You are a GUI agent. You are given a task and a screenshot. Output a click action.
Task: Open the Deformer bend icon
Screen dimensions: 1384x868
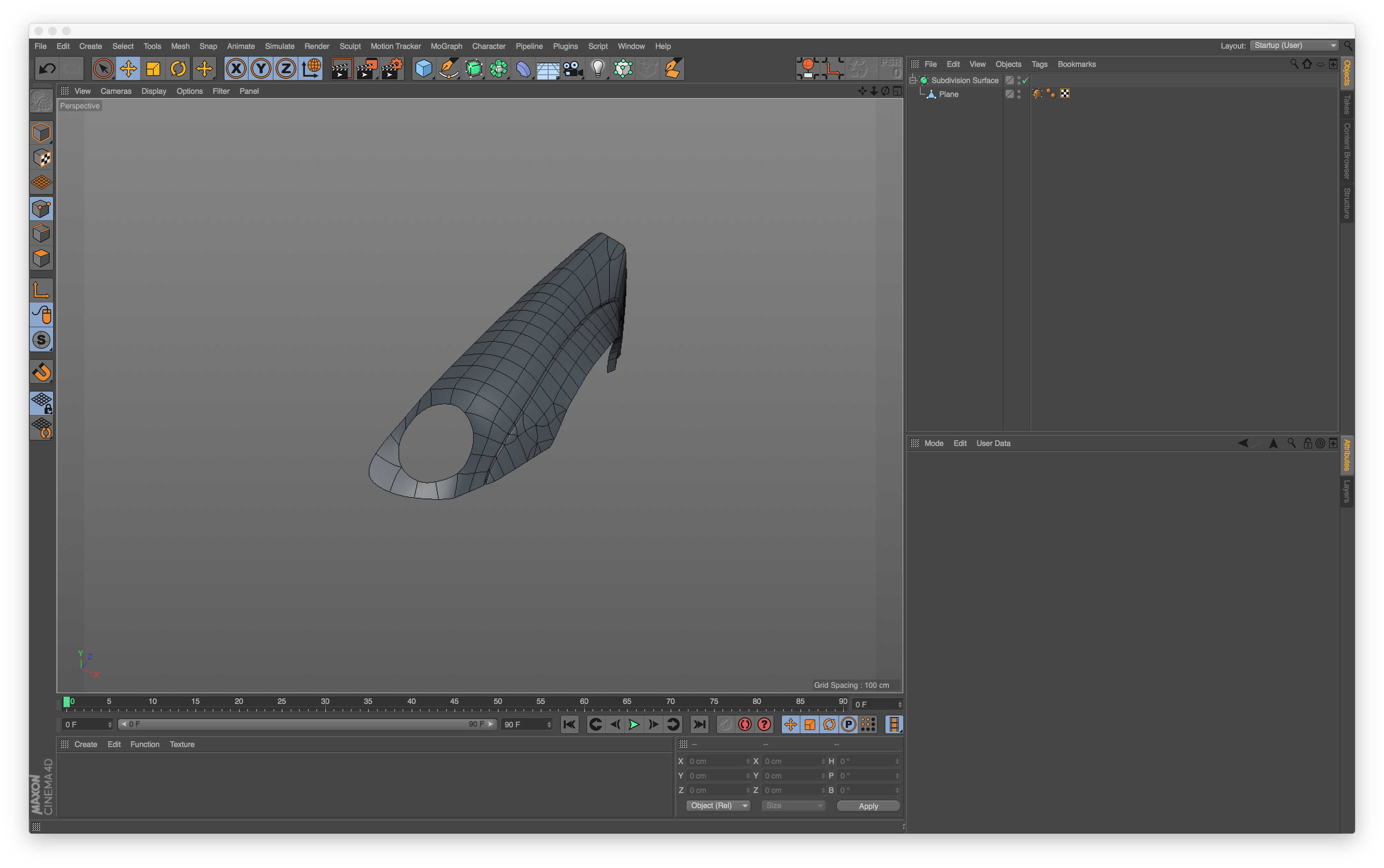[523, 69]
